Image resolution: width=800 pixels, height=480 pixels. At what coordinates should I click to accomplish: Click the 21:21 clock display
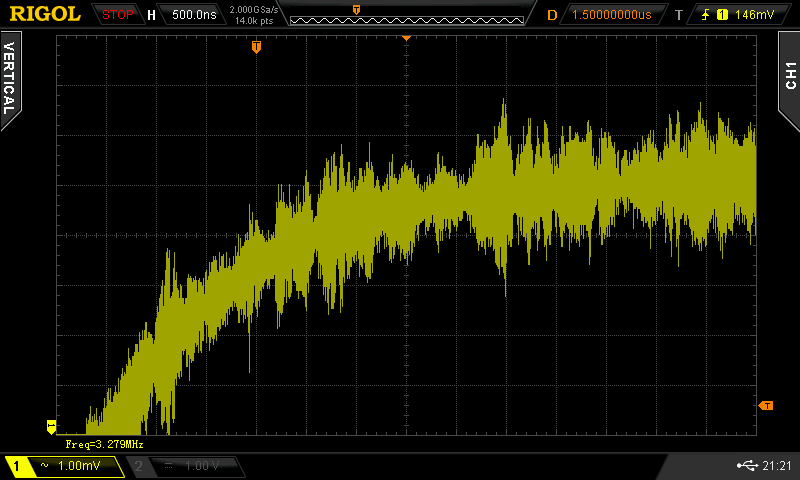tap(777, 465)
